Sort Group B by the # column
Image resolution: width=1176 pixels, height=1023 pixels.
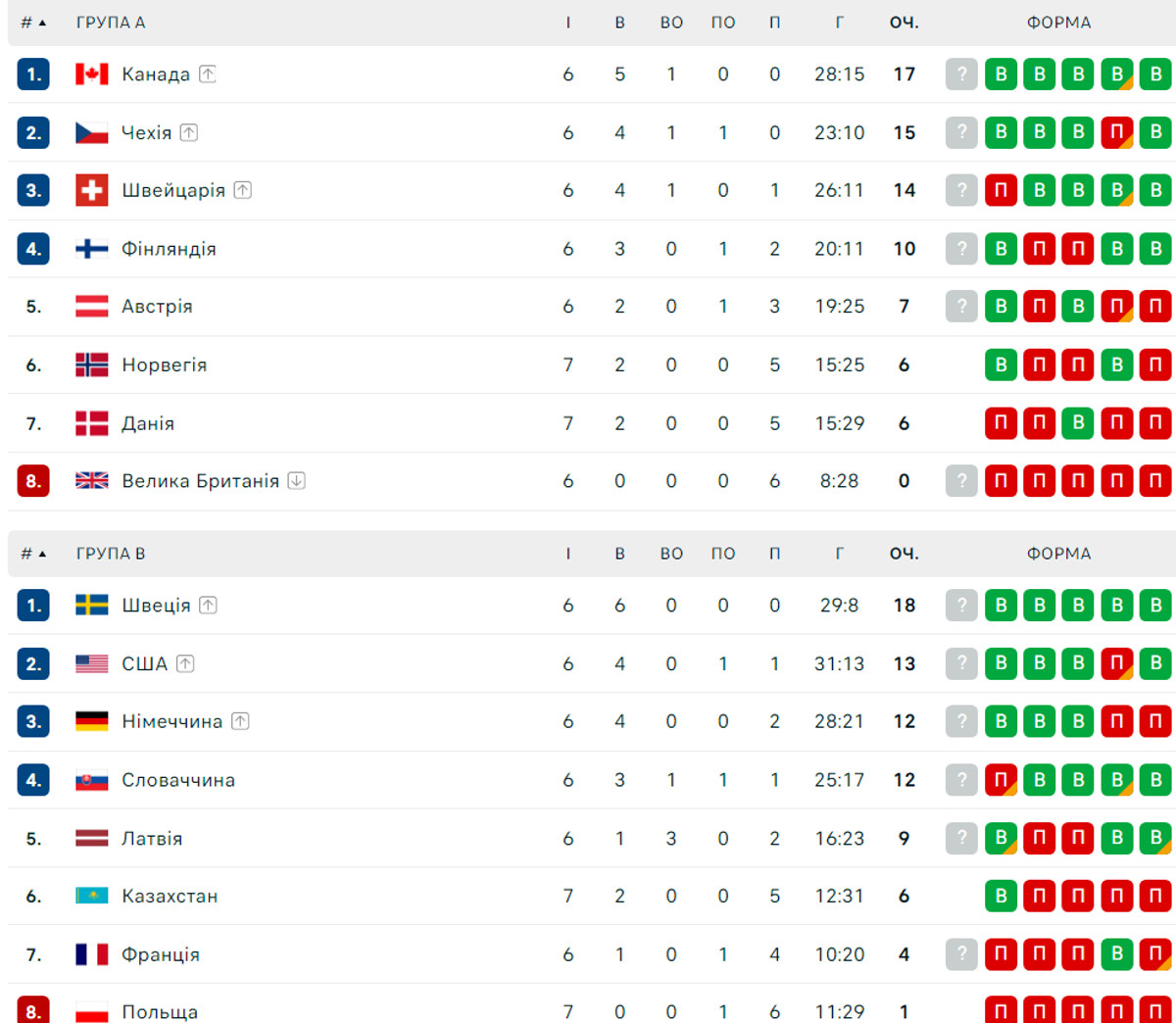click(x=33, y=554)
